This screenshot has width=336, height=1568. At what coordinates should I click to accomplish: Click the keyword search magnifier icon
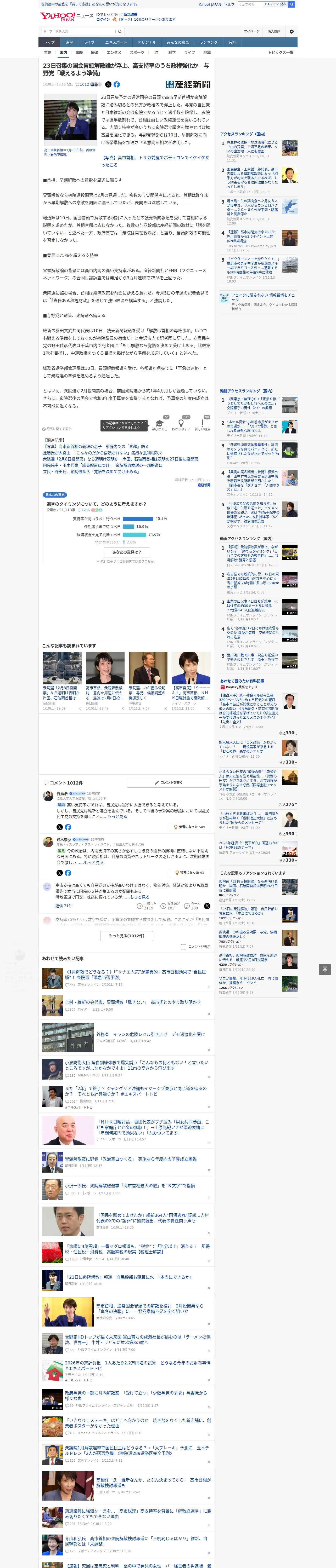coord(120,32)
